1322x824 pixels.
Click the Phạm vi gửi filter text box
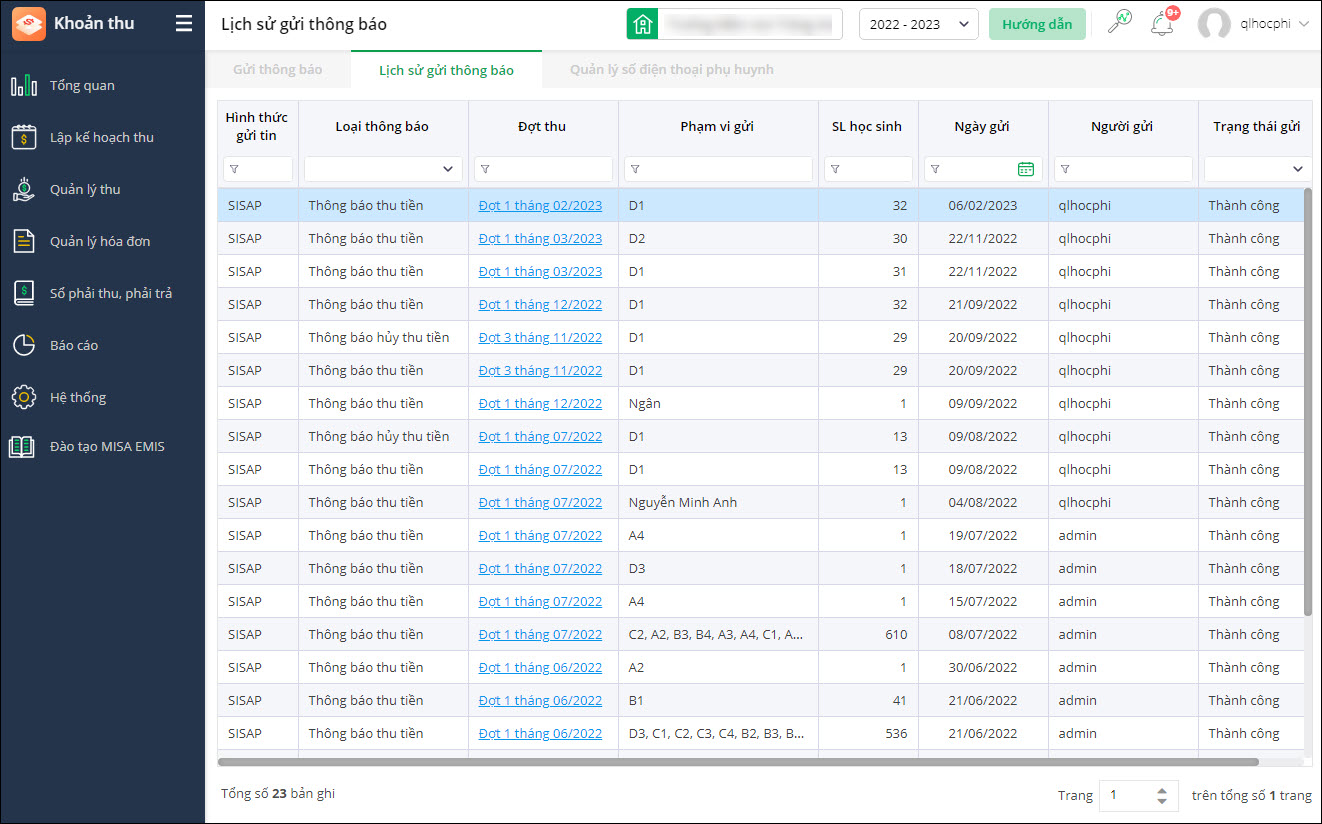[718, 169]
